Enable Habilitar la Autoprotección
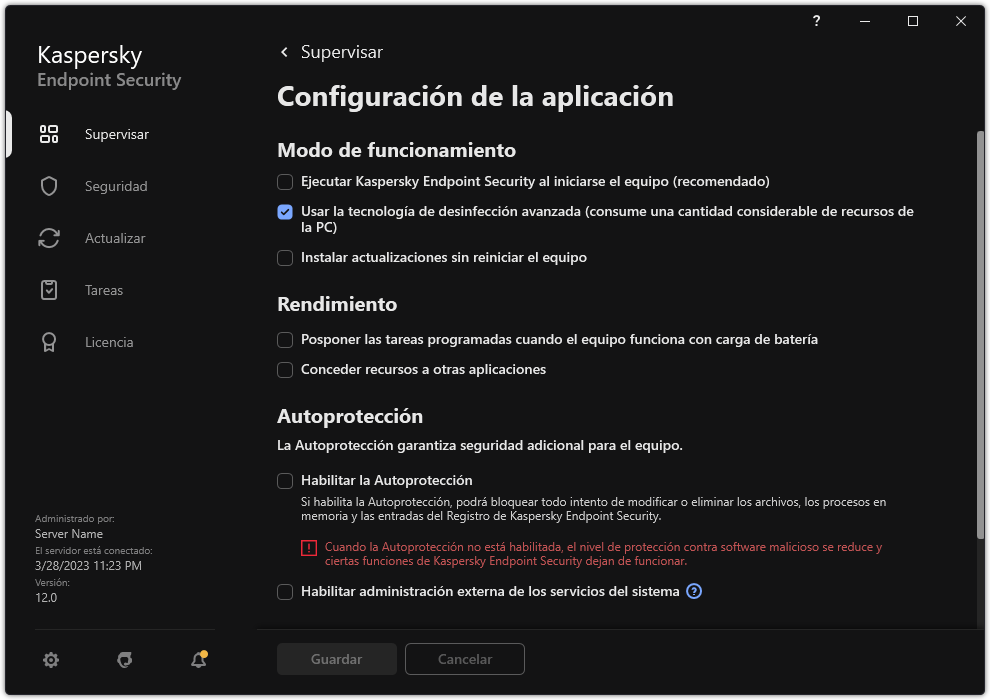 click(x=285, y=480)
